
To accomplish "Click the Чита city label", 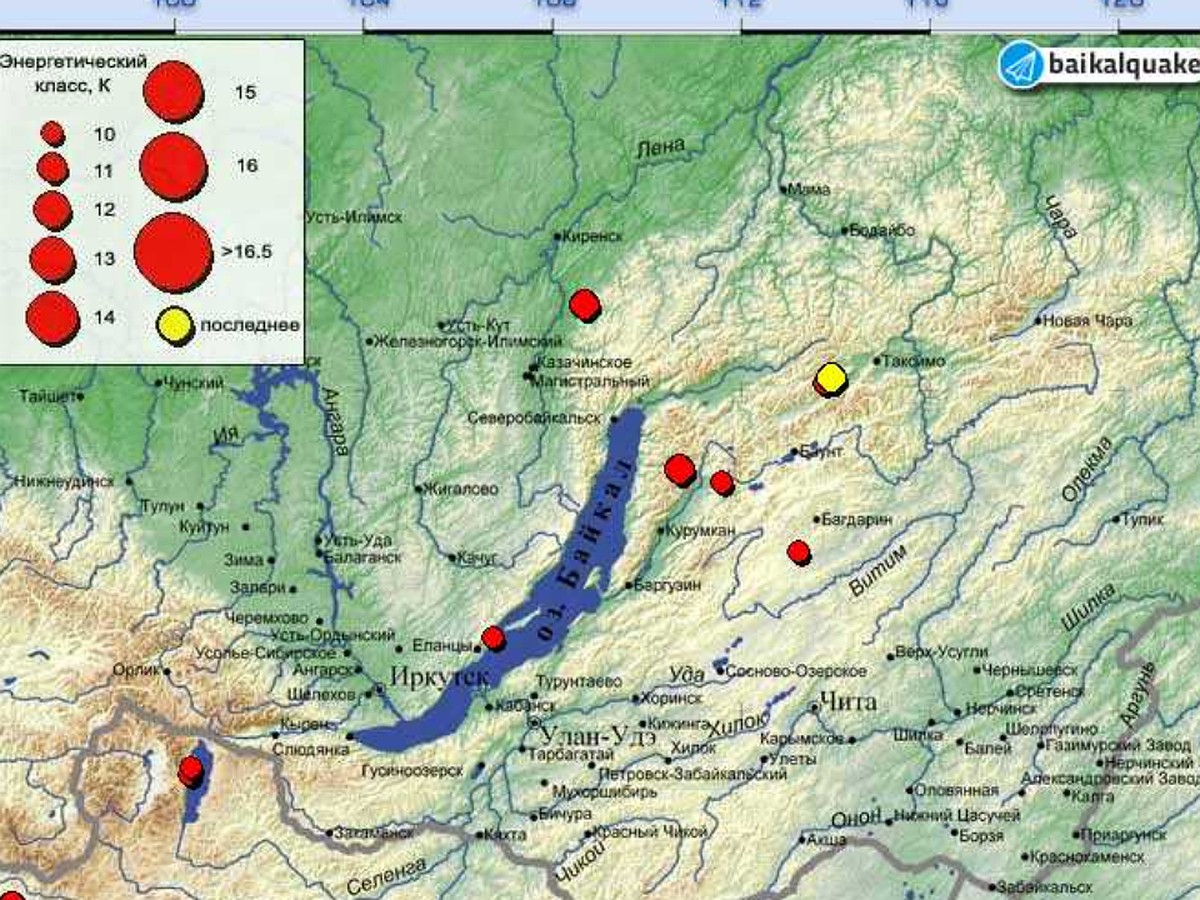I will coord(847,699).
